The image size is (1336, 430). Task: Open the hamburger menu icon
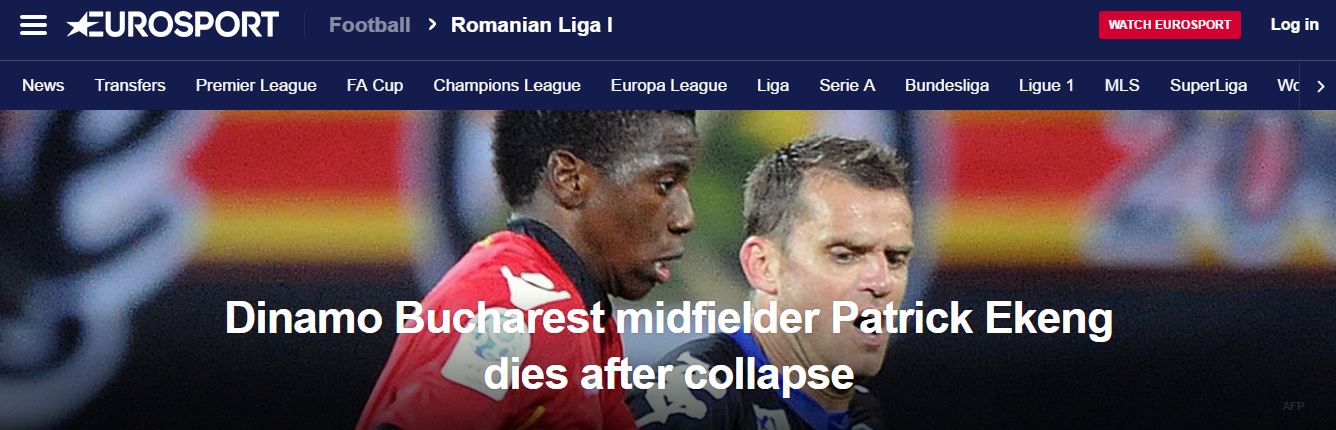[x=34, y=25]
